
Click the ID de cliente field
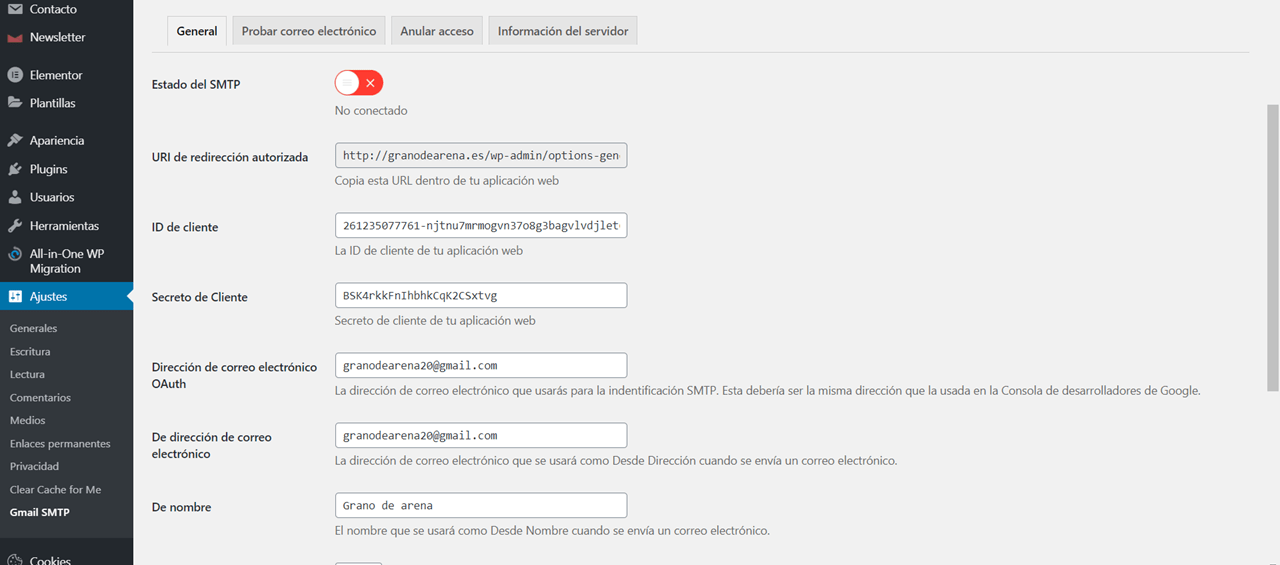pyautogui.click(x=481, y=226)
